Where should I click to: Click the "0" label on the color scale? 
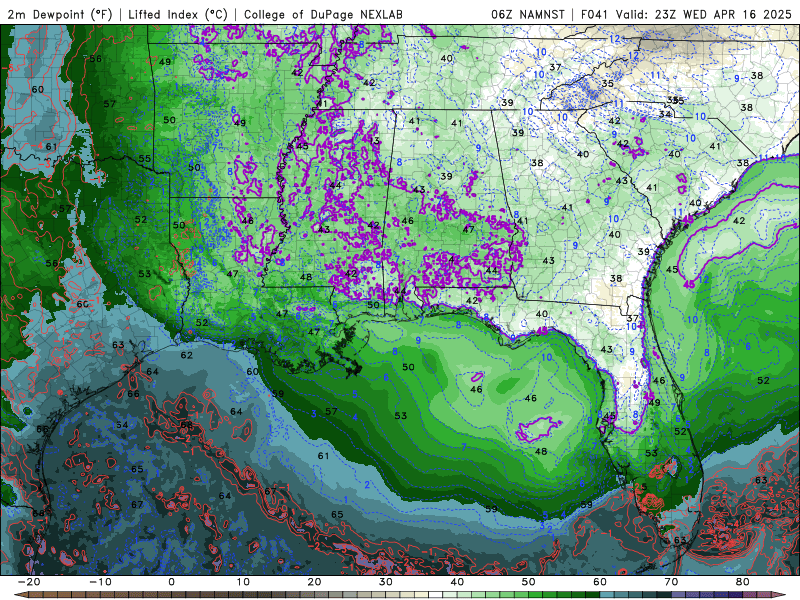tap(171, 582)
